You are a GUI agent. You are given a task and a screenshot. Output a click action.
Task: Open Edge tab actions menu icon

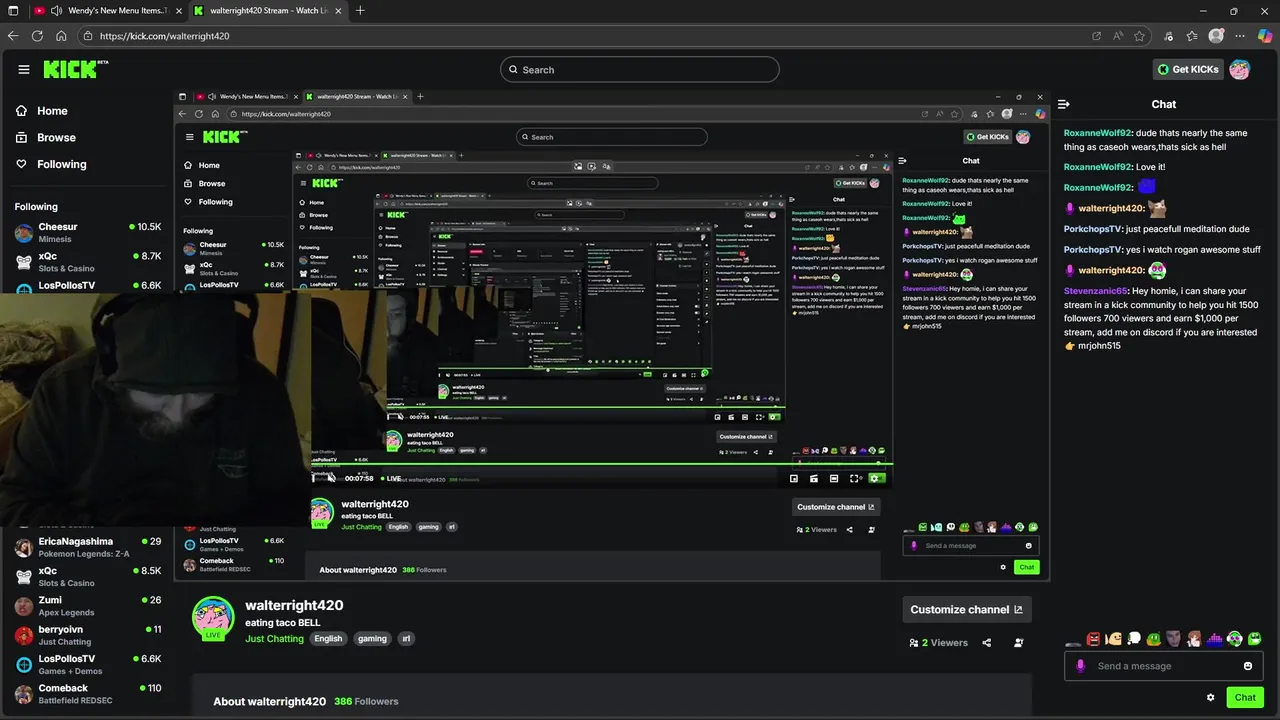(x=13, y=11)
